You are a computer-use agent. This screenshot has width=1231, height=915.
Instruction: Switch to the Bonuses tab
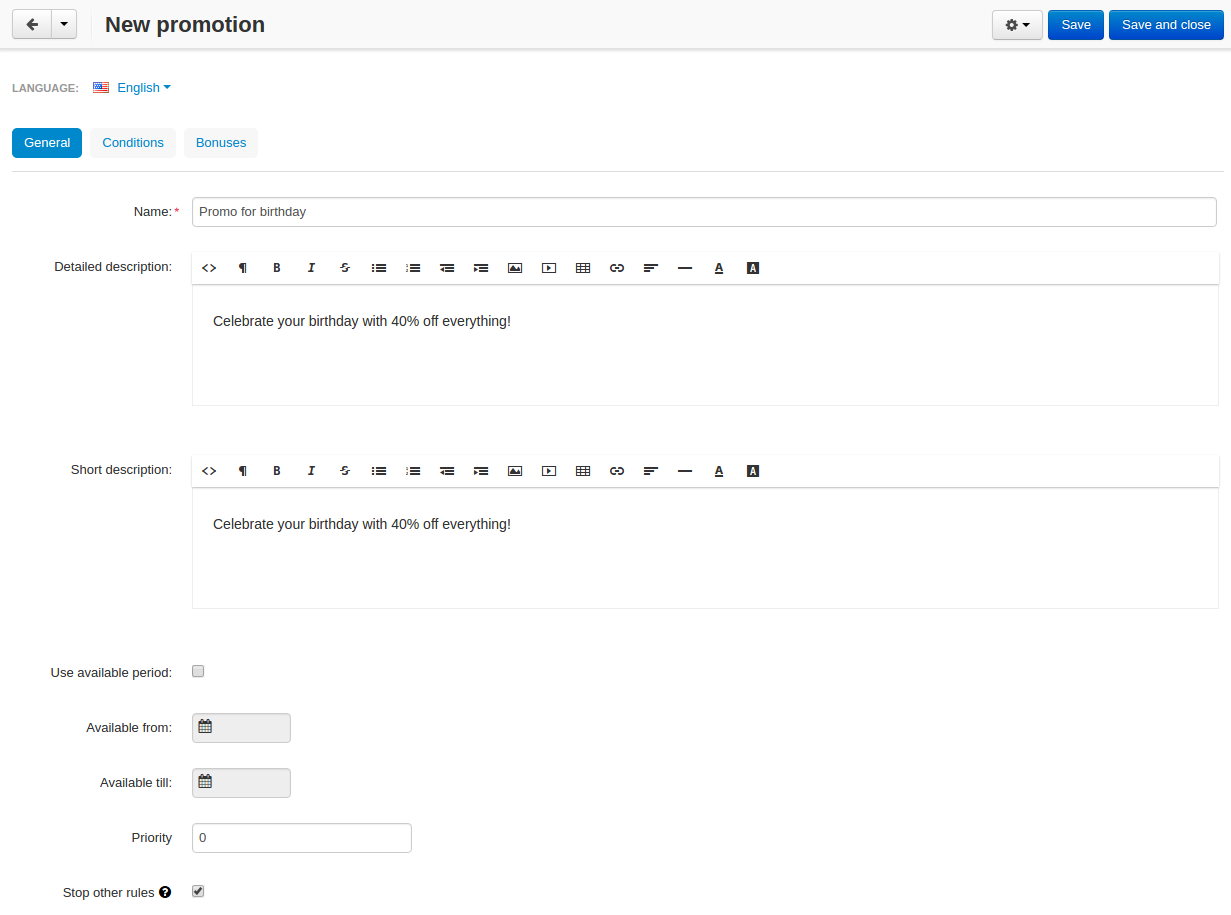(x=221, y=143)
